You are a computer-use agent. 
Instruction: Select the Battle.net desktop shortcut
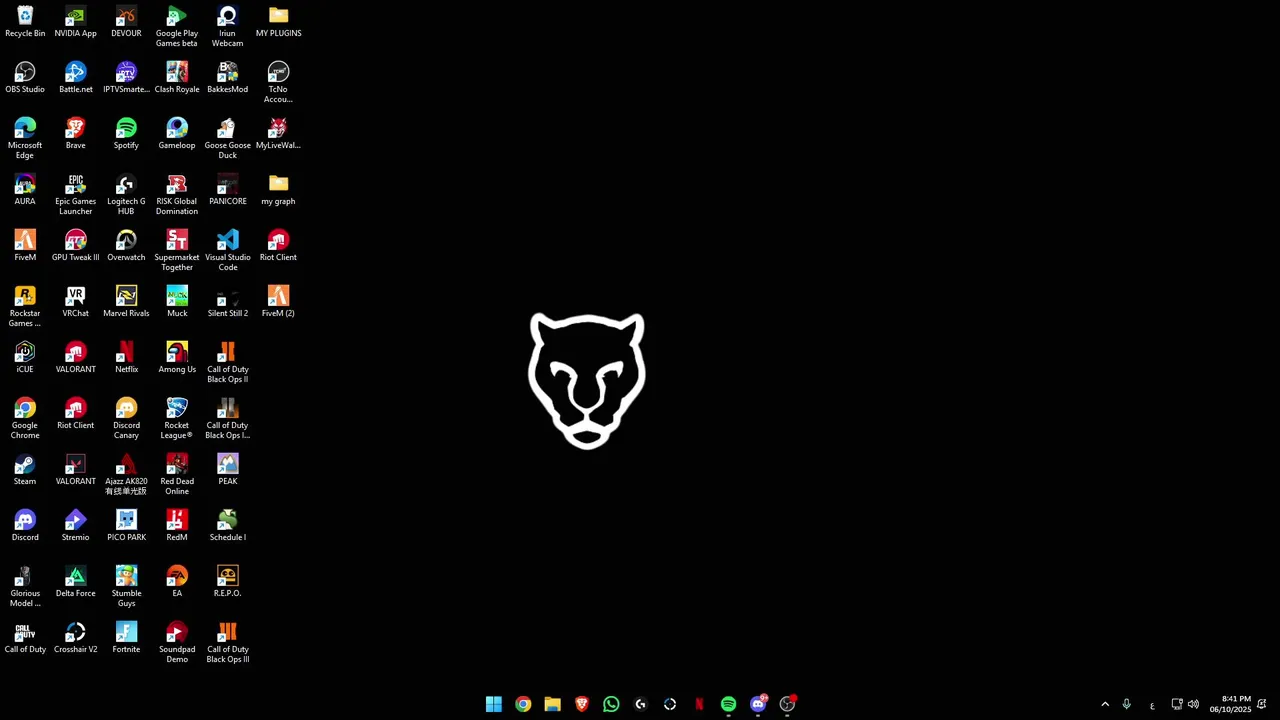(x=76, y=78)
